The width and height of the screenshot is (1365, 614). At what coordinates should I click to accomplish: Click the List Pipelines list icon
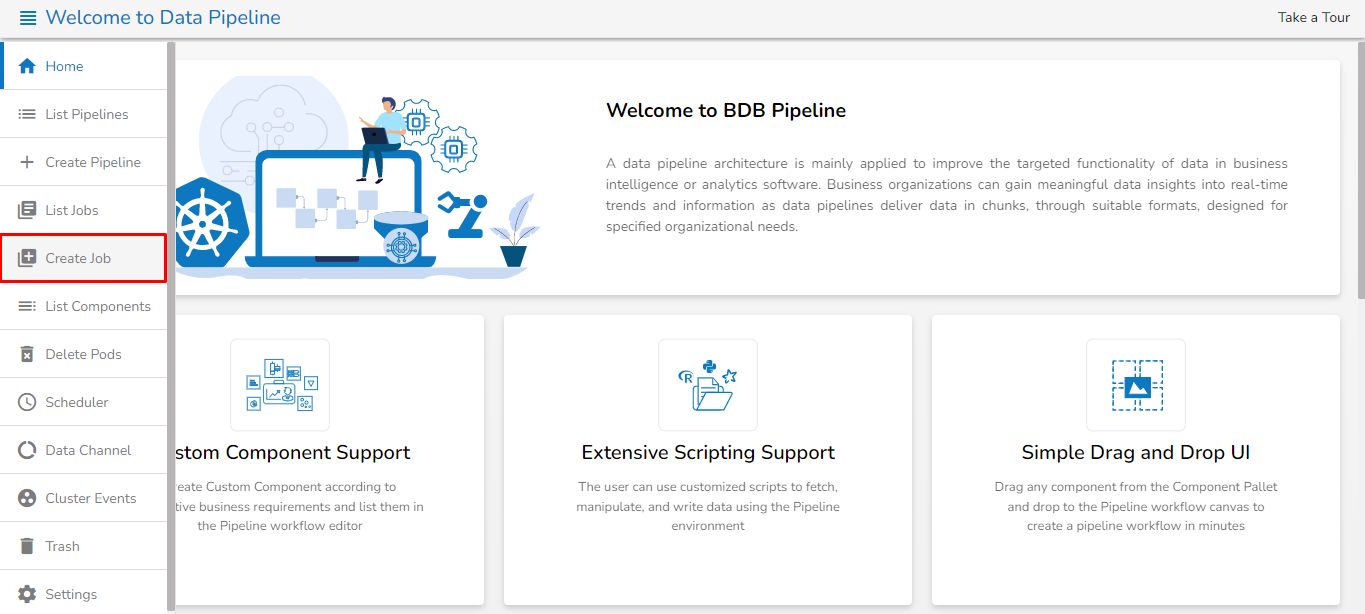[27, 114]
